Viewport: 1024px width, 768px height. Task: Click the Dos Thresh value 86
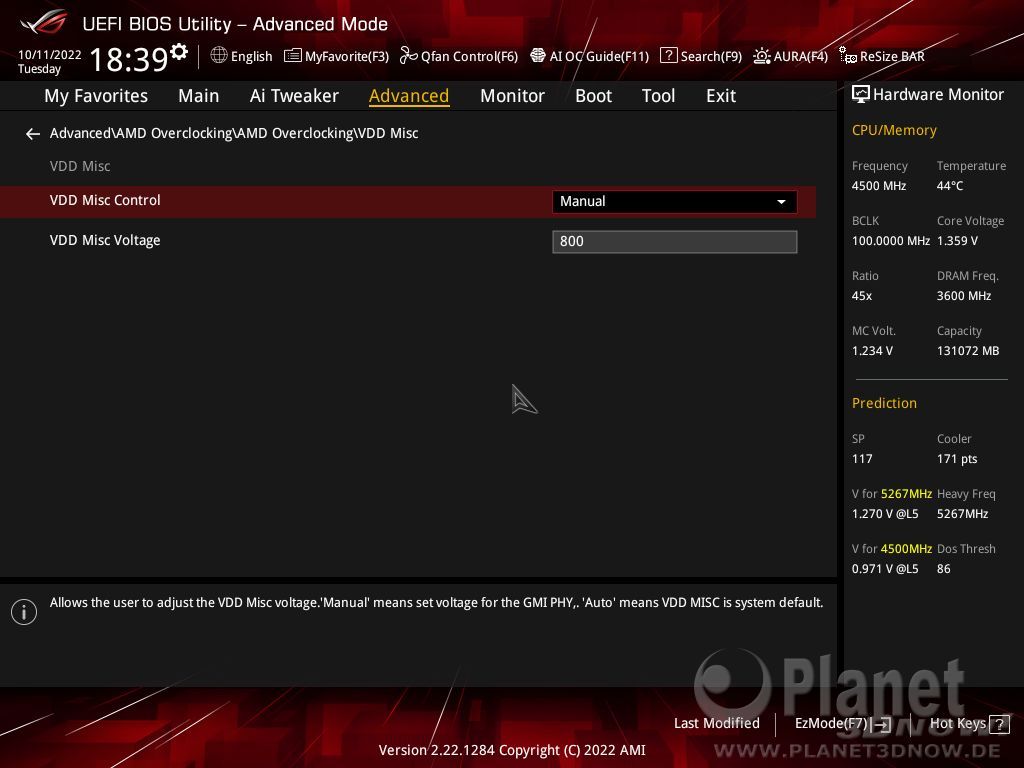[x=944, y=569]
